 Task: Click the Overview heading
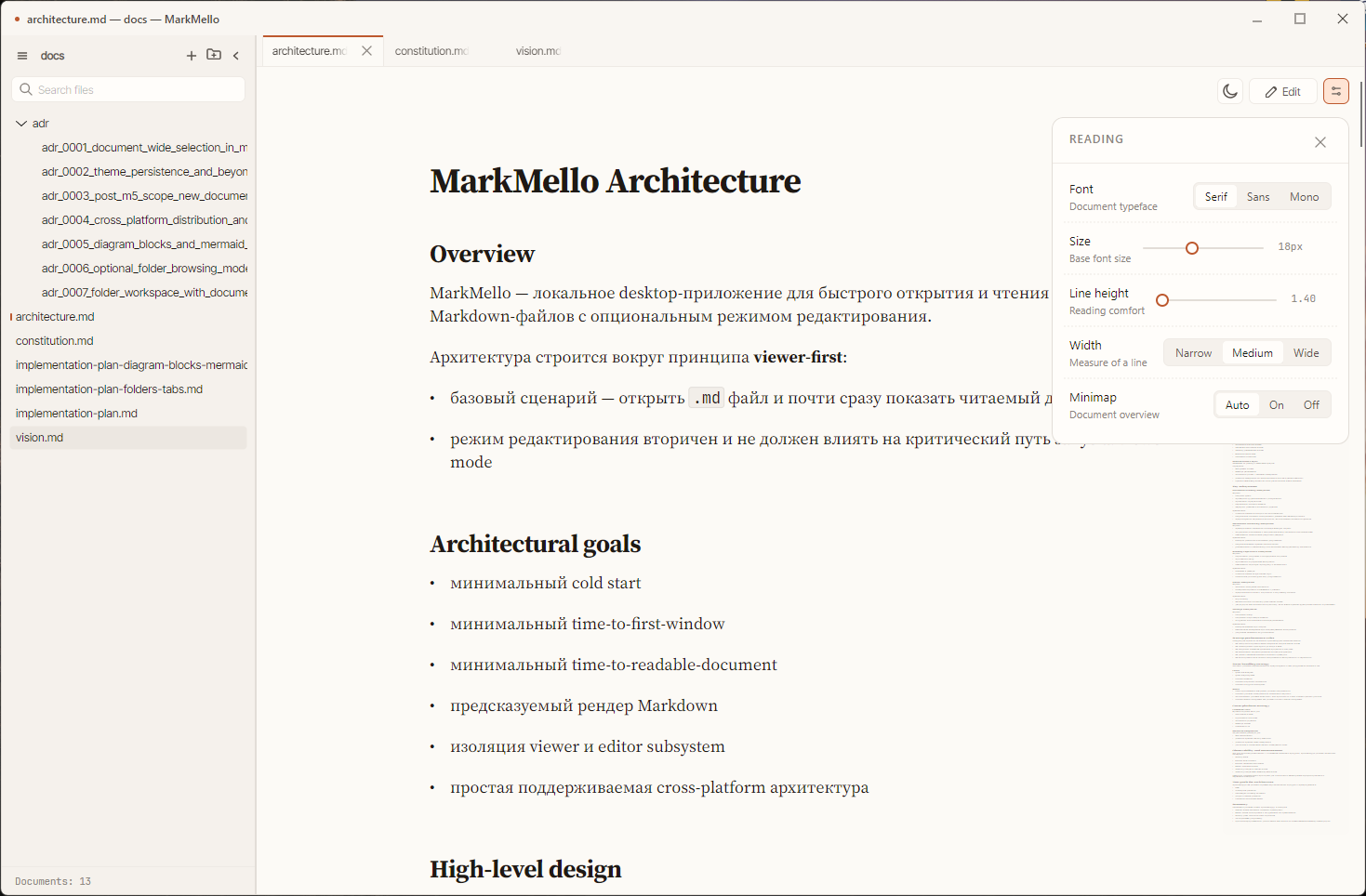[x=482, y=254]
